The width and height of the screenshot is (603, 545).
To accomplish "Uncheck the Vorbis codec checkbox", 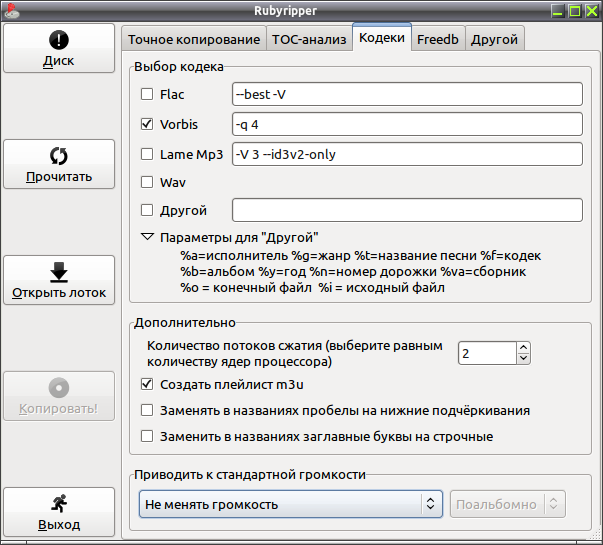I will [x=147, y=124].
